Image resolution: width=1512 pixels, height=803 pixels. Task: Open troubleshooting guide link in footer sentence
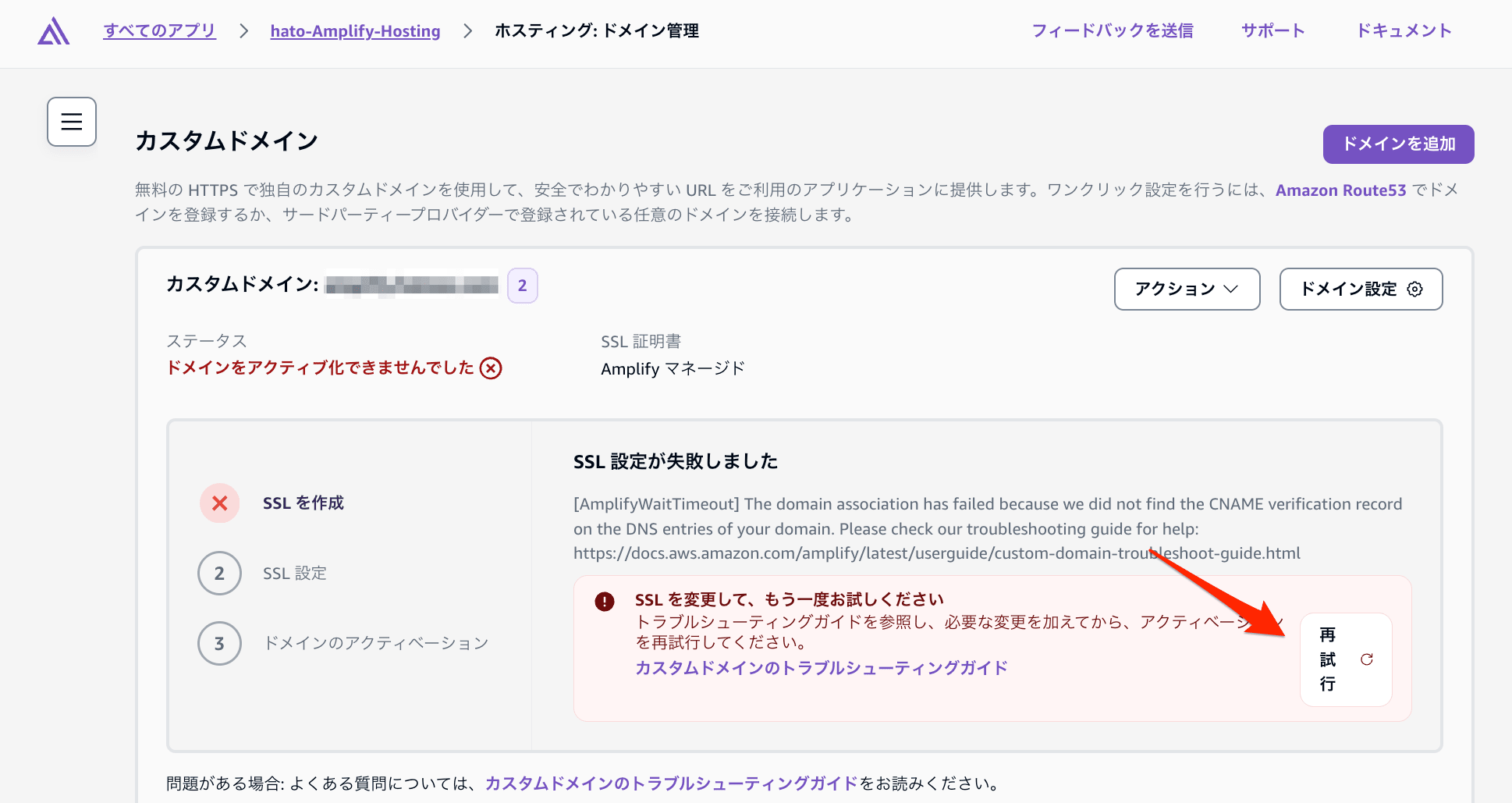click(x=672, y=783)
